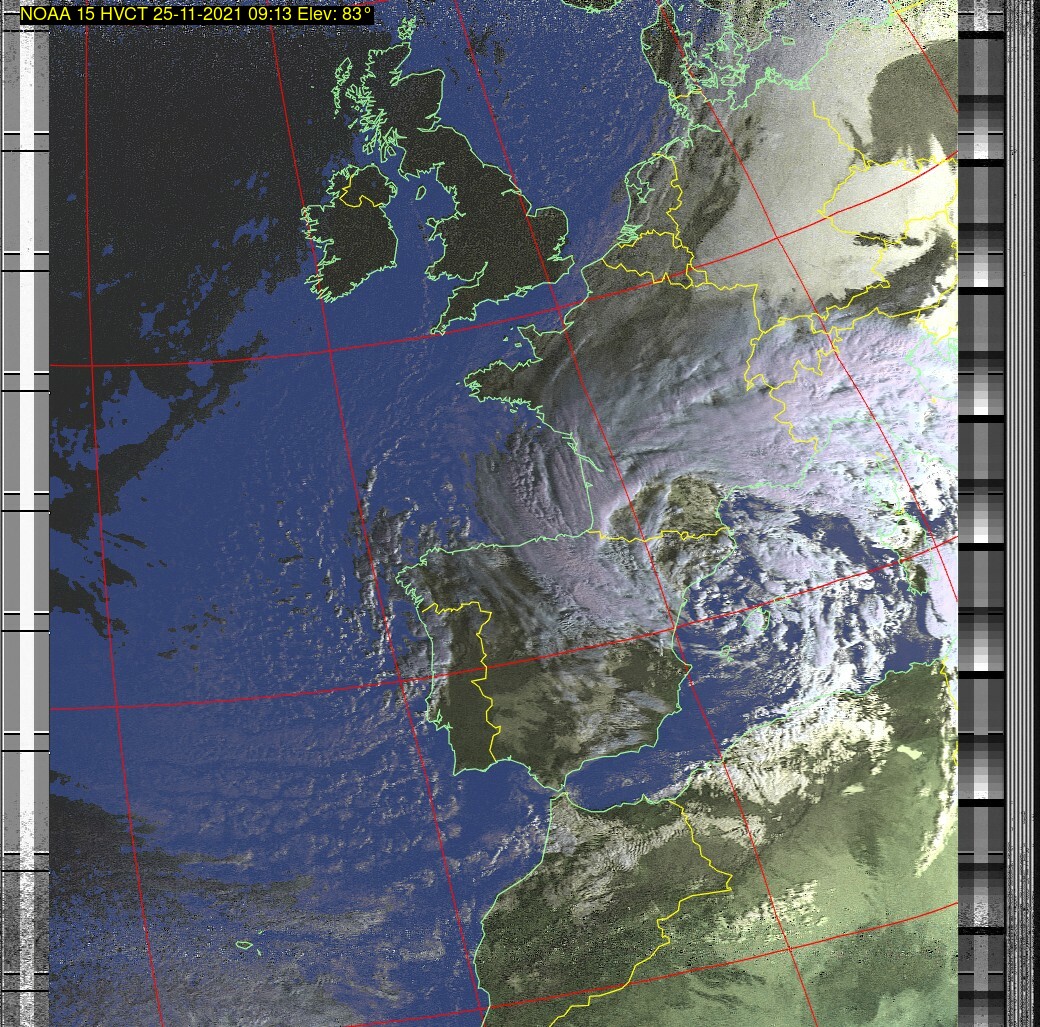Click the small Madeira island outline
Viewport: 1040px width, 1027px height.
(243, 944)
